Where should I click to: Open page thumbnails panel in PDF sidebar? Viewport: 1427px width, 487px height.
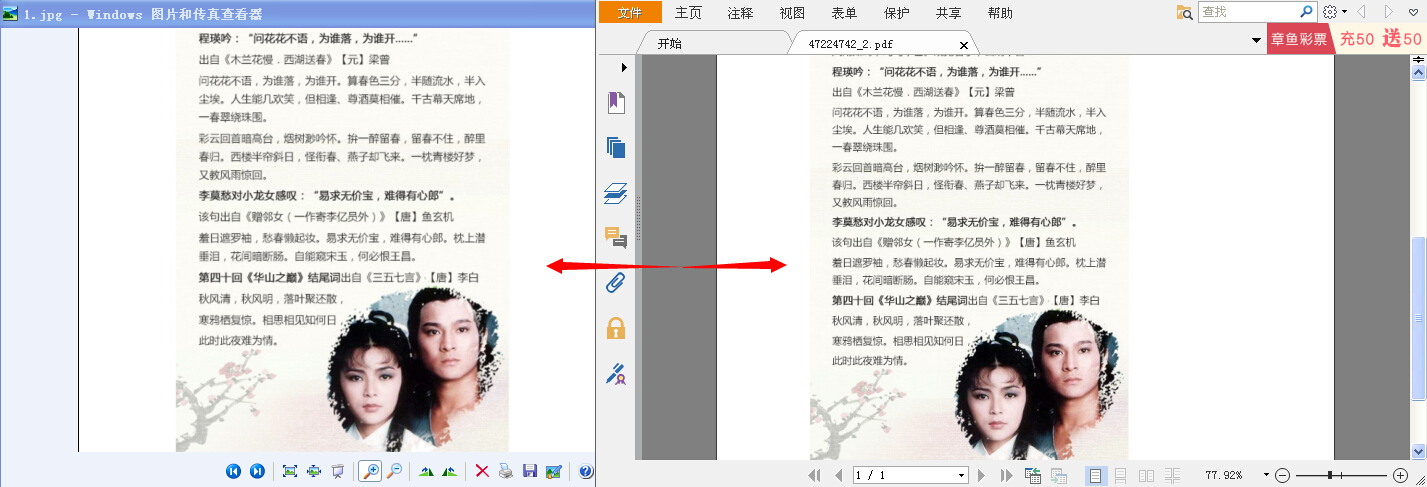616,147
